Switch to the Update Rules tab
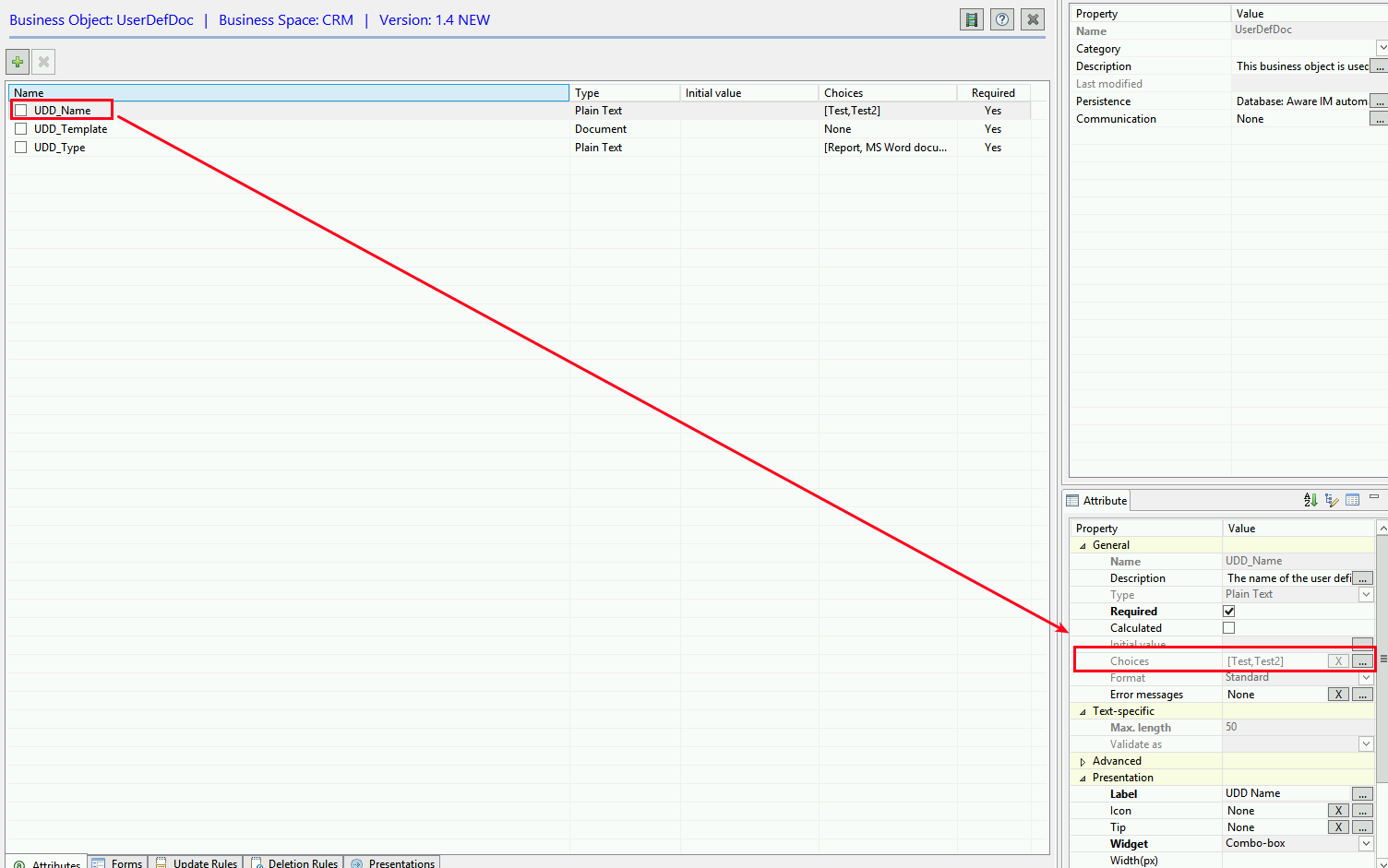This screenshot has width=1388, height=868. [196, 862]
